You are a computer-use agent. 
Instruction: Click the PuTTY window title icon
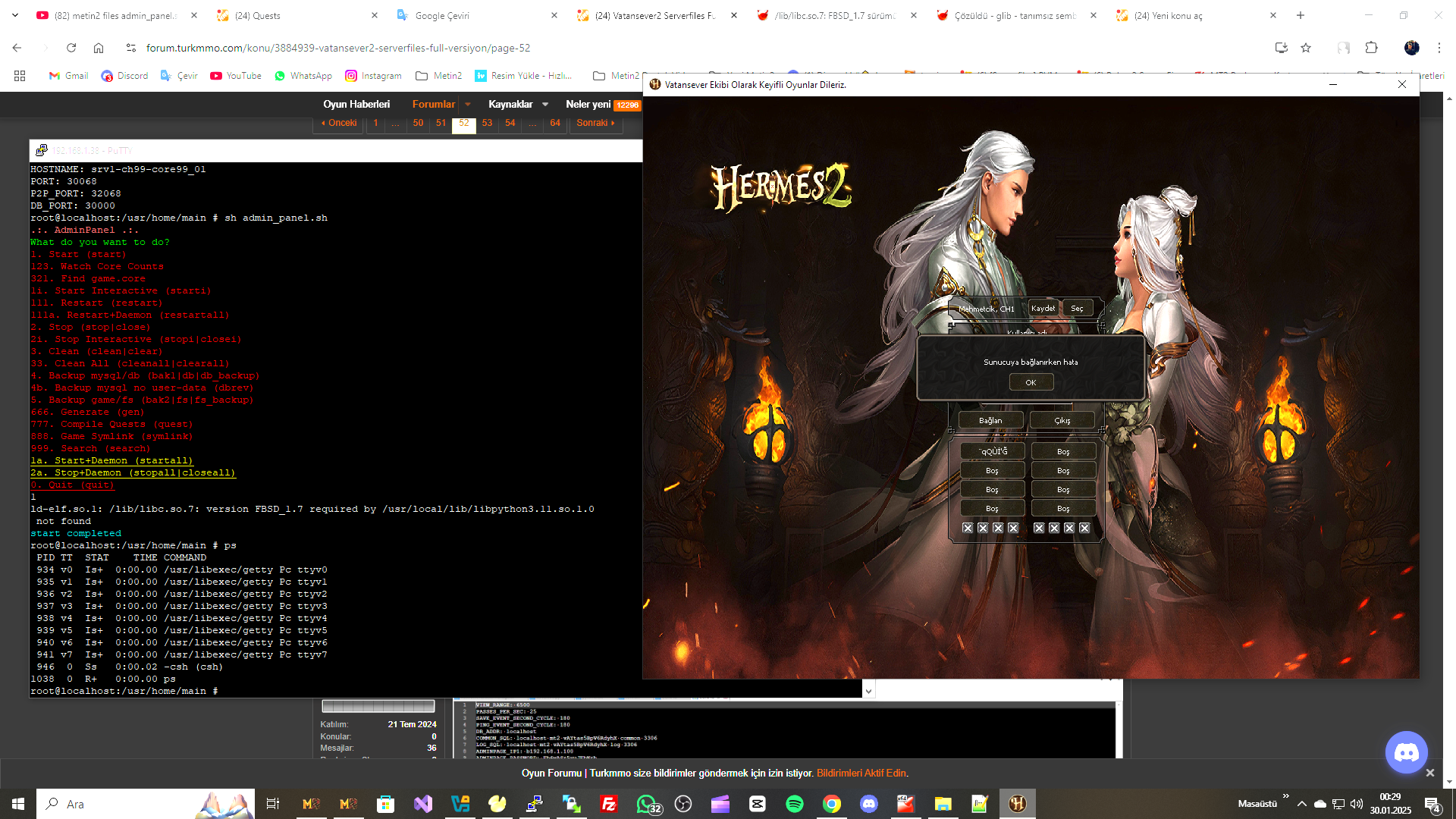click(x=42, y=150)
